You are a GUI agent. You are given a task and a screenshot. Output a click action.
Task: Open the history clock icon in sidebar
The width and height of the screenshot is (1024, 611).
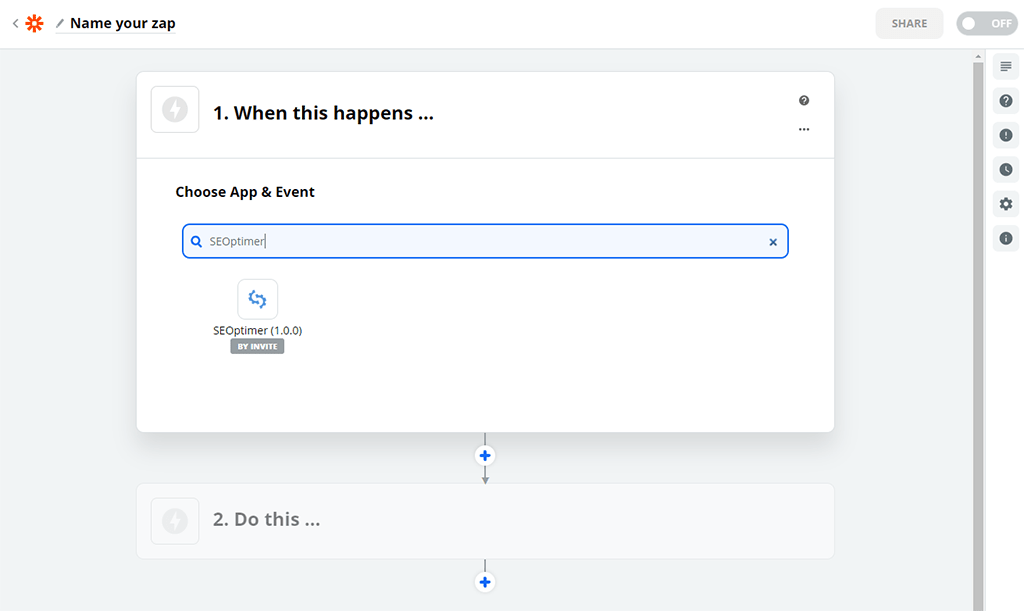[x=1005, y=170]
